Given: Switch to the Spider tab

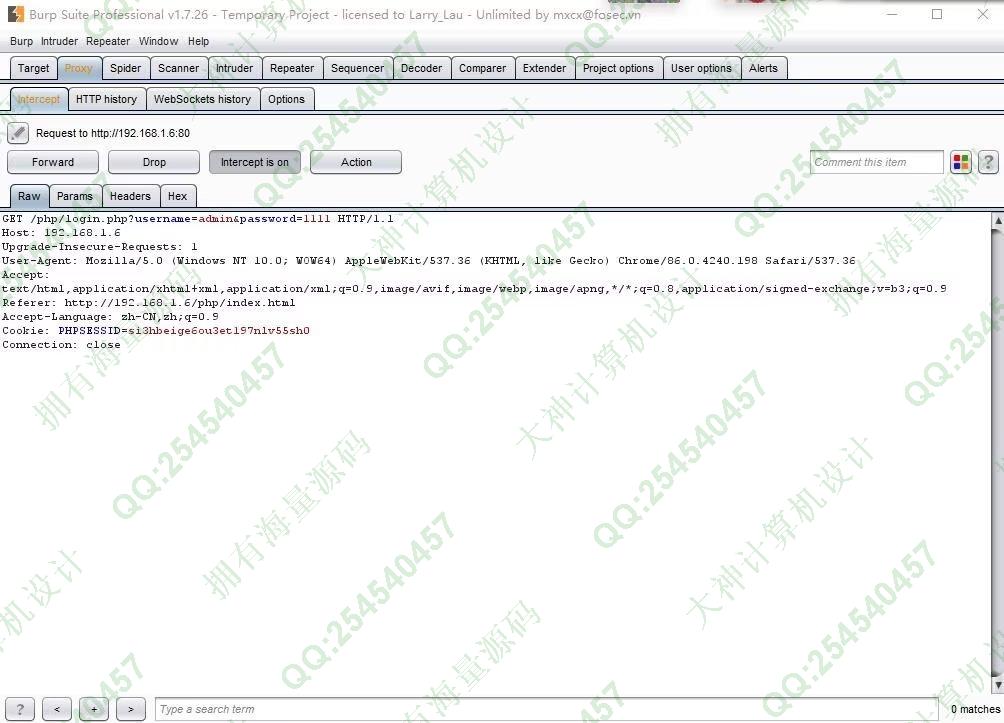Looking at the screenshot, I should point(126,68).
